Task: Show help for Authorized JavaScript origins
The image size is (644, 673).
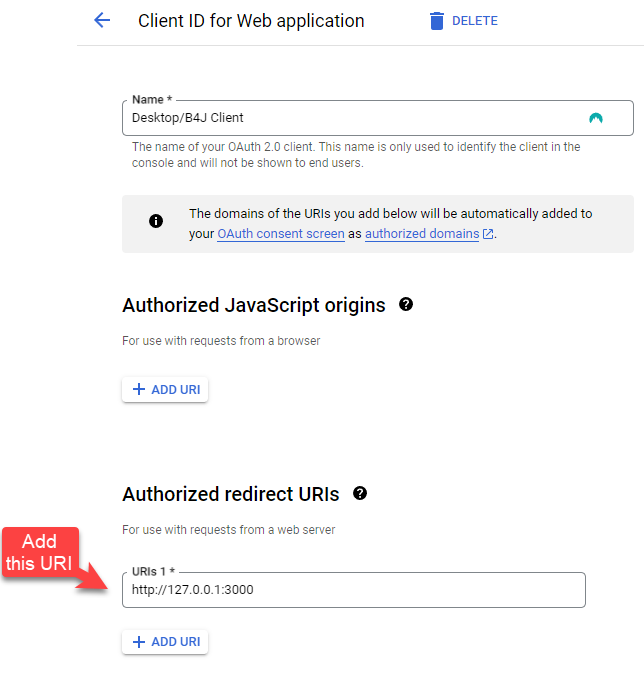Action: point(406,305)
